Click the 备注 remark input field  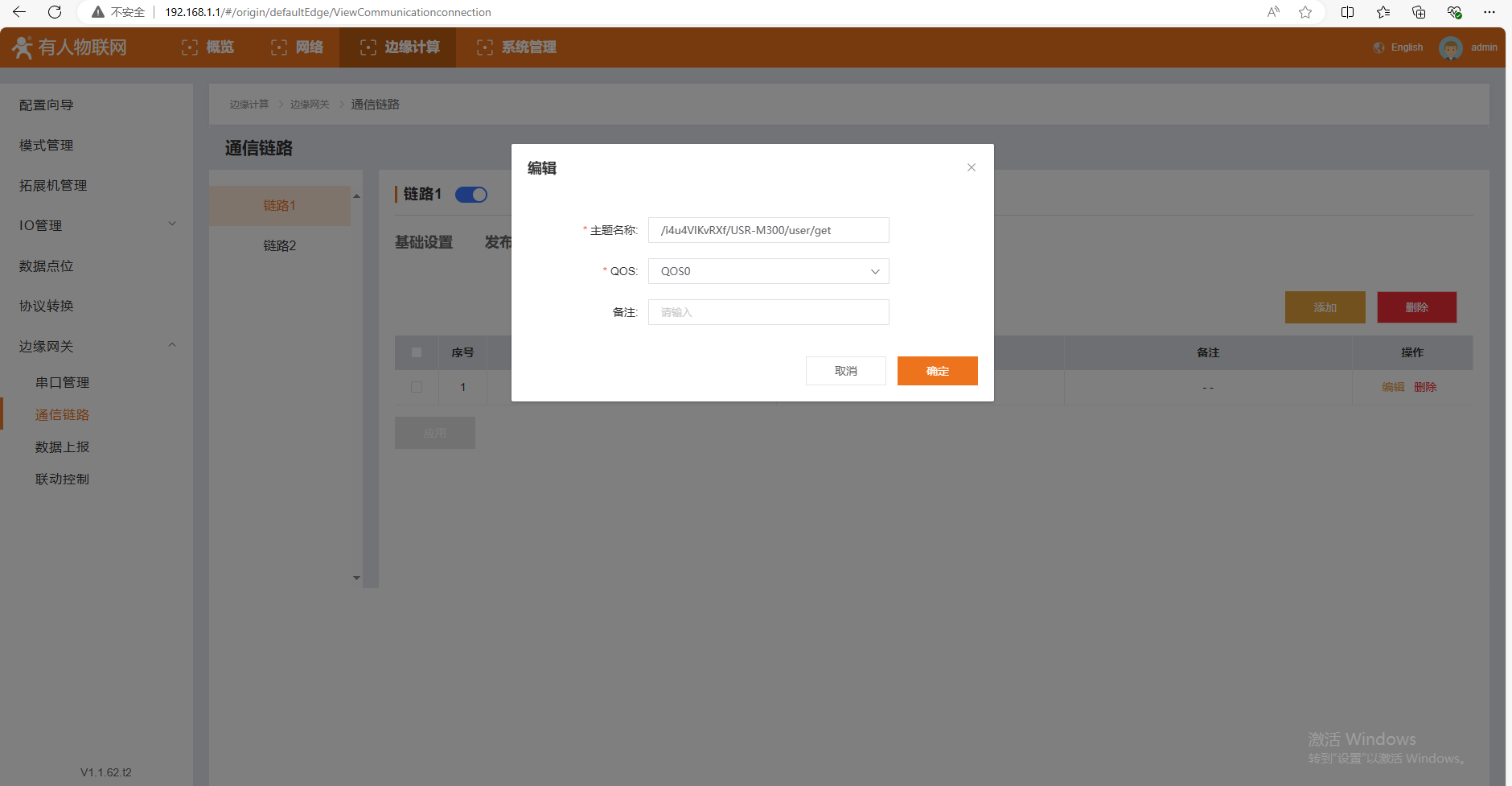pyautogui.click(x=768, y=312)
